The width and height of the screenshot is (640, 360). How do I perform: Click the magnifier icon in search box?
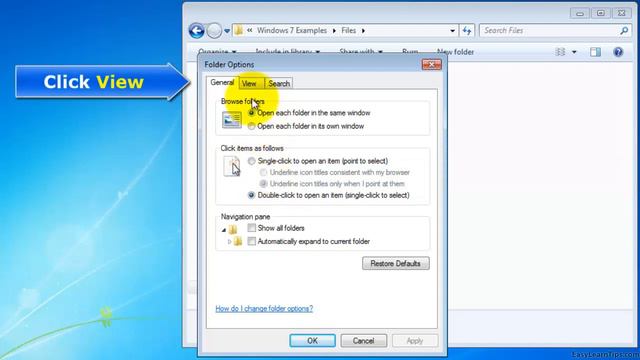coord(624,31)
